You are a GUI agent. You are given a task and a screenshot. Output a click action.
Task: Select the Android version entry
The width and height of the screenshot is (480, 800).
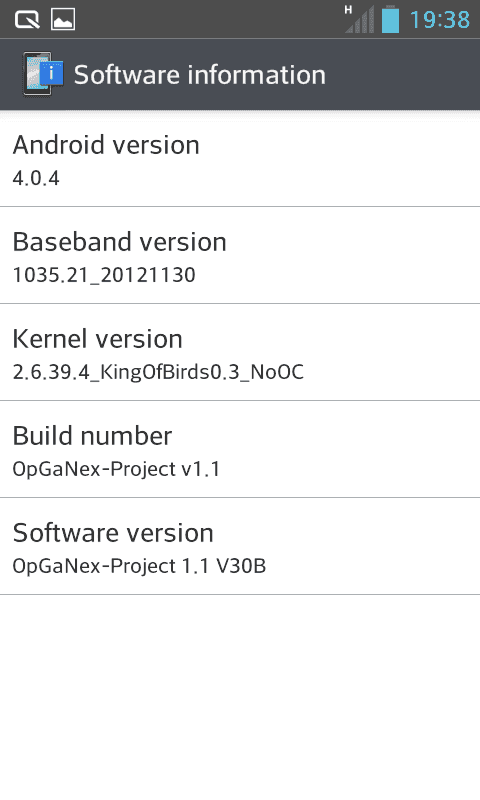click(240, 159)
